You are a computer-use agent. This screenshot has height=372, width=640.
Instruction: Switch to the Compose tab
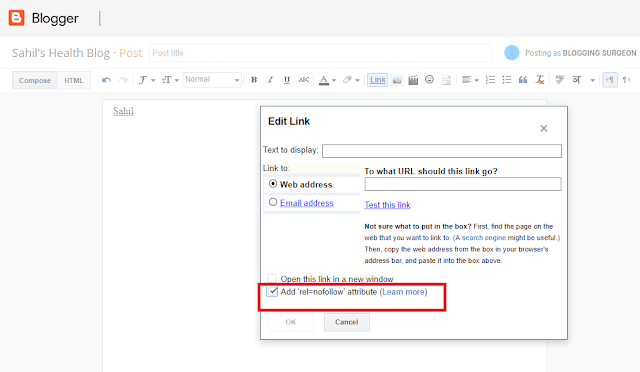[35, 80]
